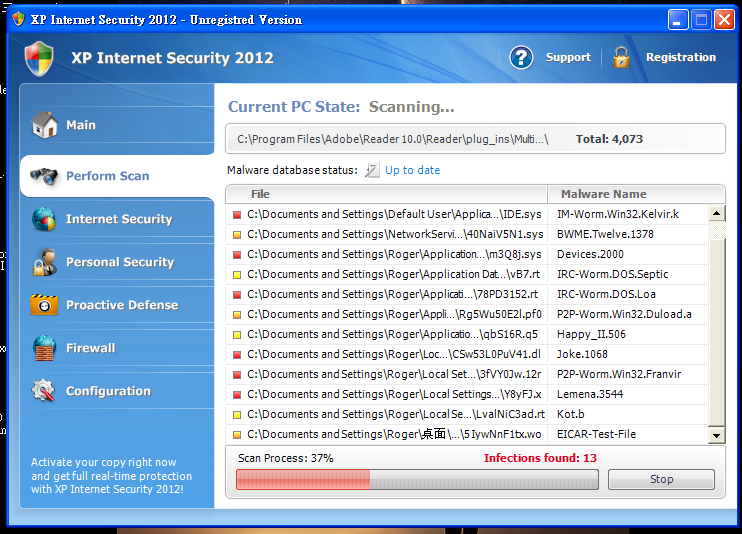
Task: Select the IRC-Worm.DOS.Septic entry
Action: pos(612,274)
